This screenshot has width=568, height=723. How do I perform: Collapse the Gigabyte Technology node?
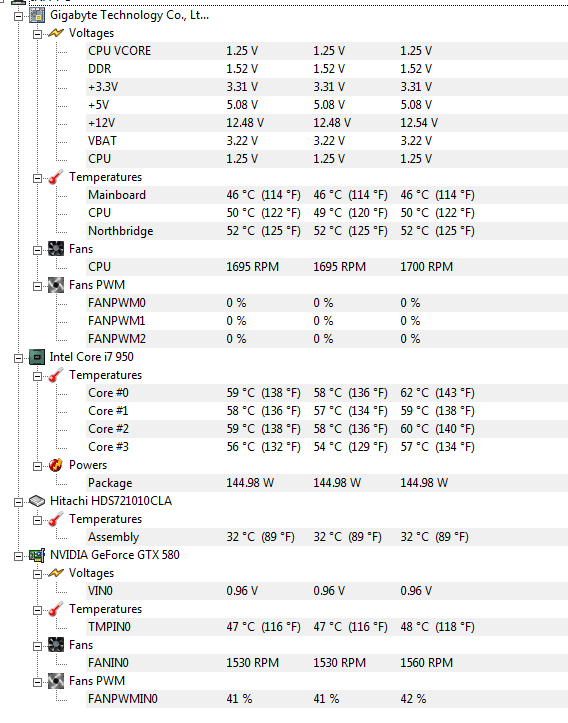coord(18,16)
